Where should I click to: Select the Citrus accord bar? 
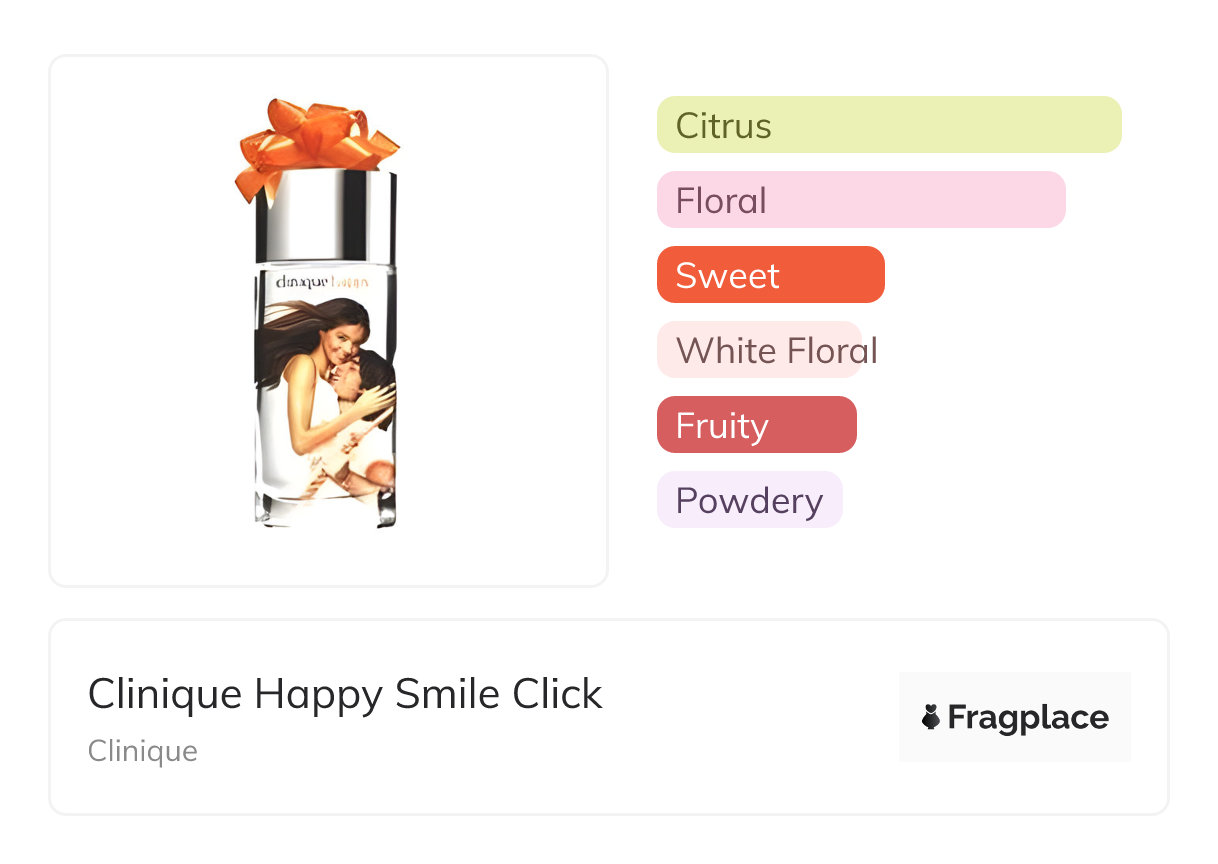click(x=889, y=125)
